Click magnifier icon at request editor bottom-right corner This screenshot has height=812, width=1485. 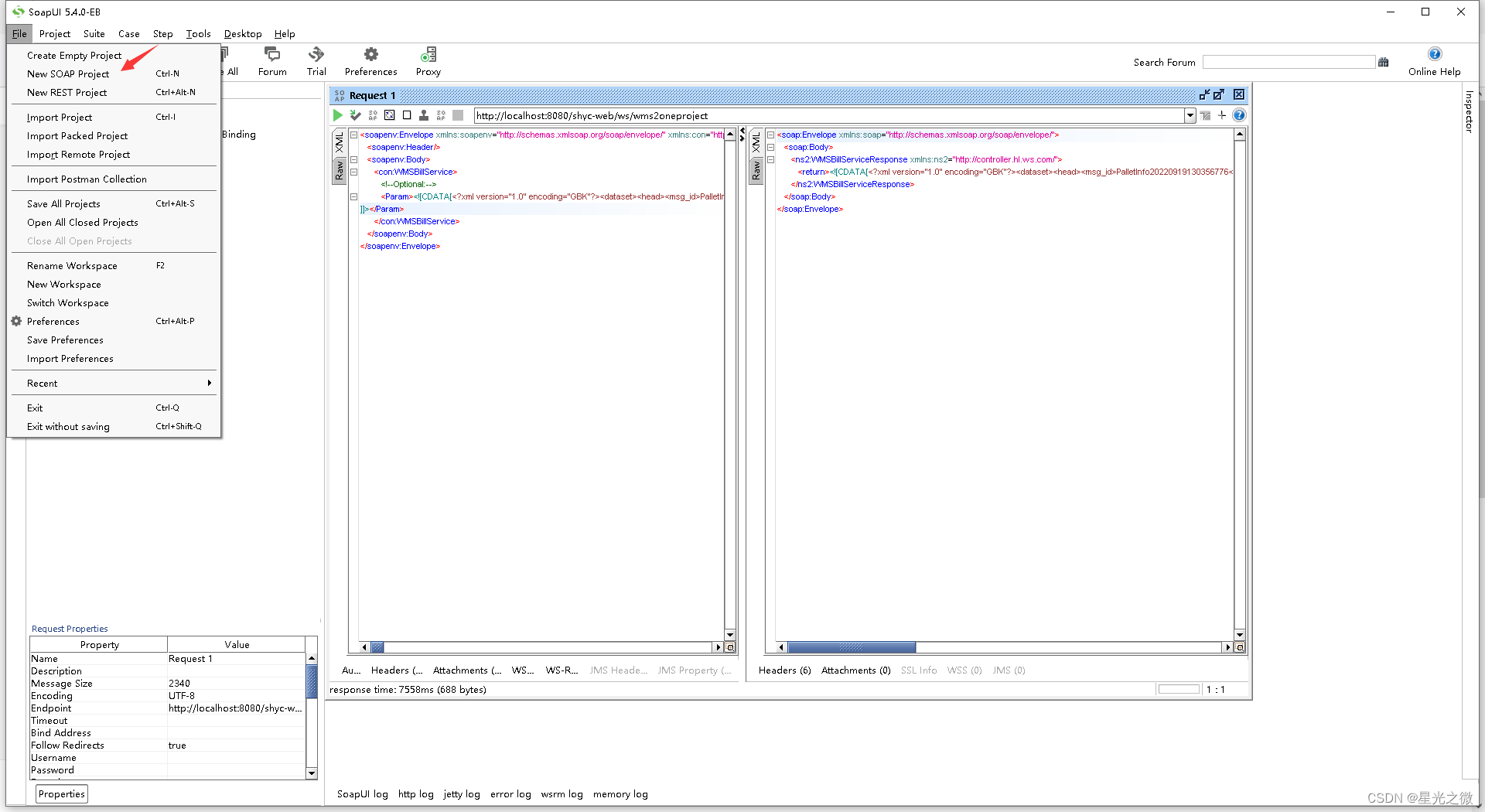pos(730,647)
